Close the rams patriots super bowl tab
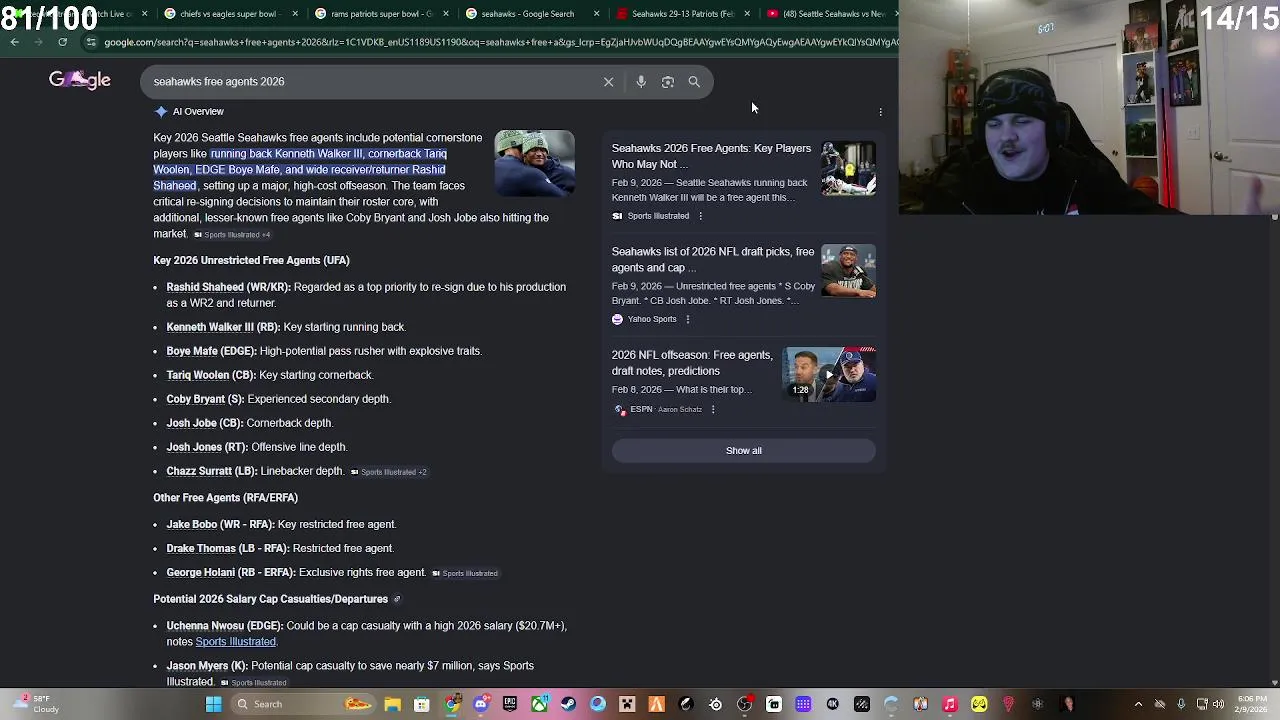The image size is (1280, 720). (446, 14)
